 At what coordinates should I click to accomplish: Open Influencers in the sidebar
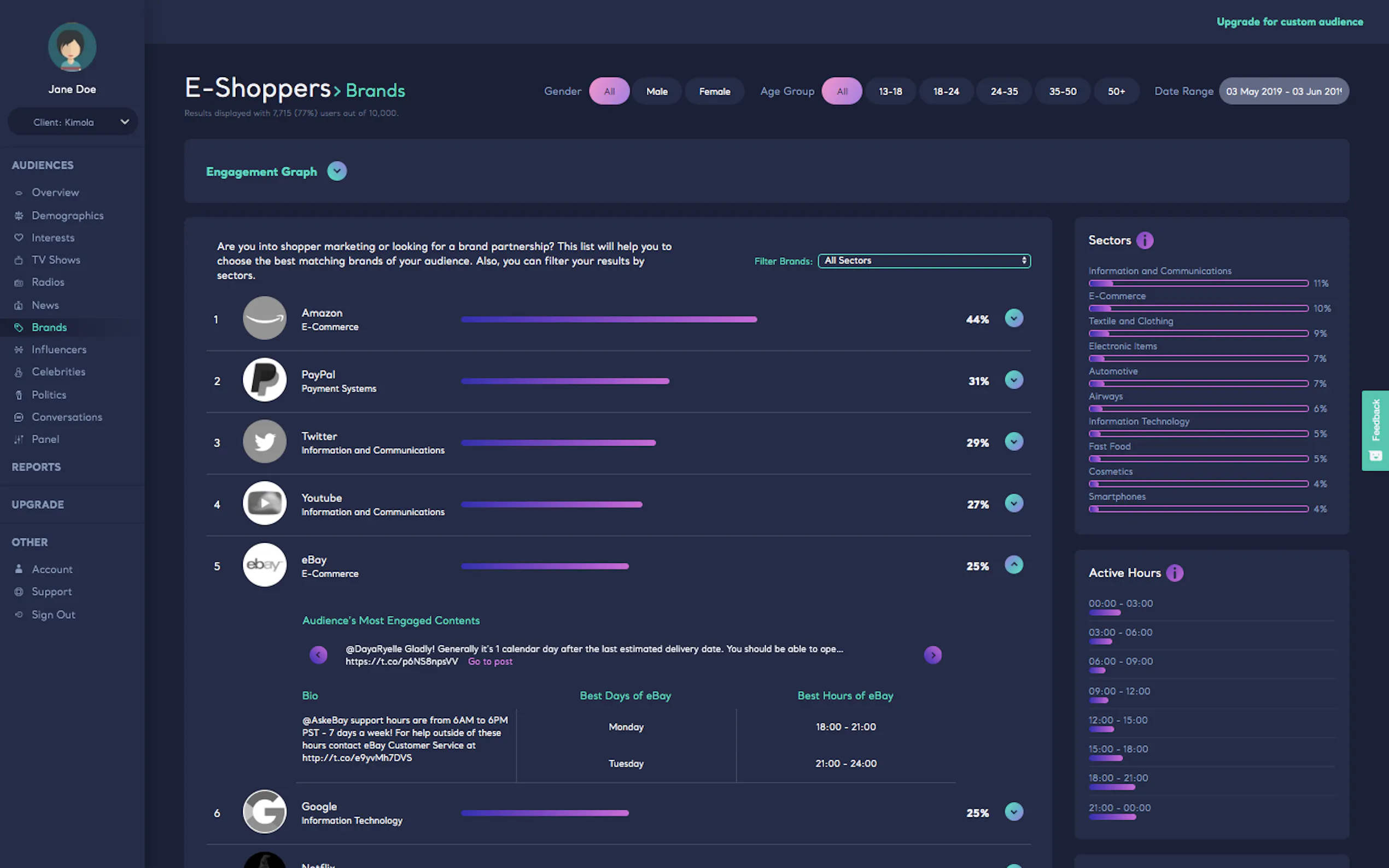click(59, 350)
